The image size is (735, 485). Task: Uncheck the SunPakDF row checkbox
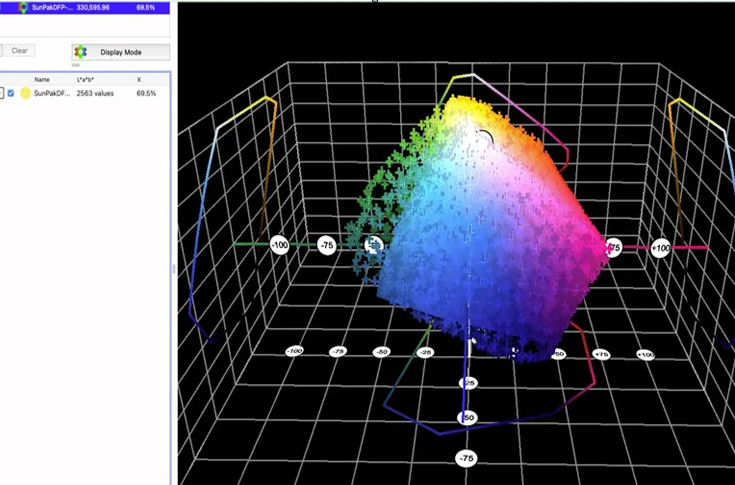[x=11, y=93]
